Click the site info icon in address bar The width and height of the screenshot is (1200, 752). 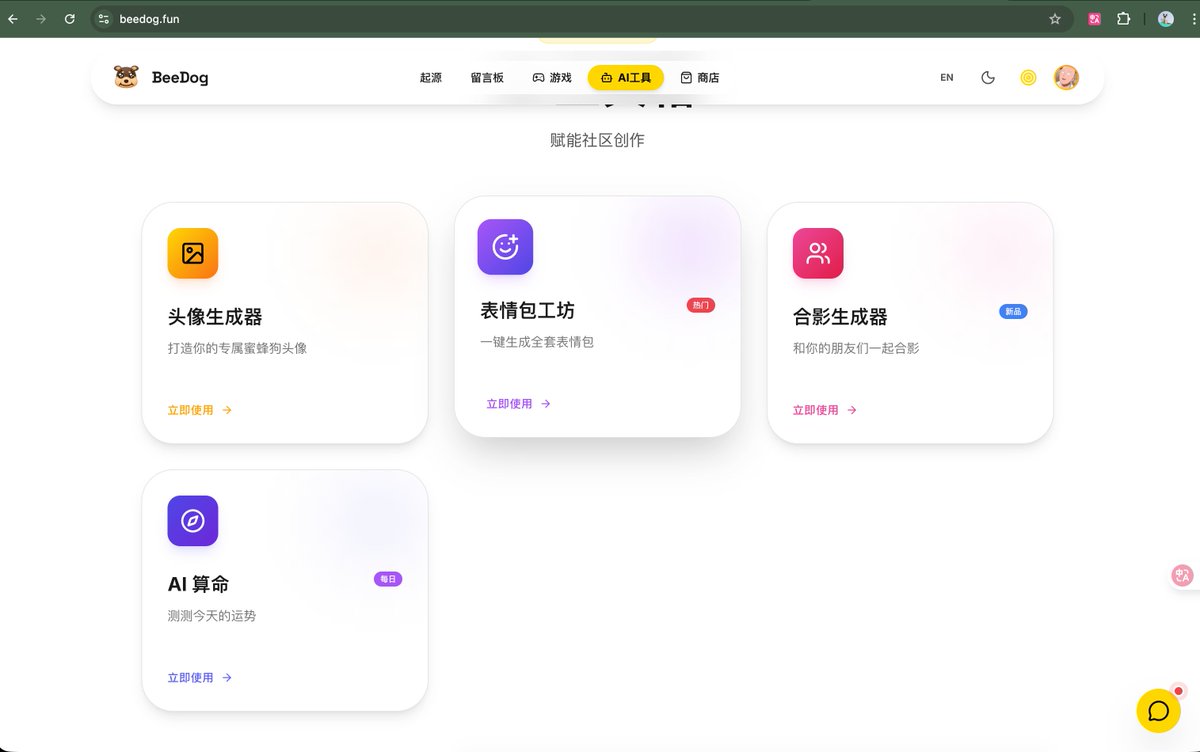coord(104,18)
